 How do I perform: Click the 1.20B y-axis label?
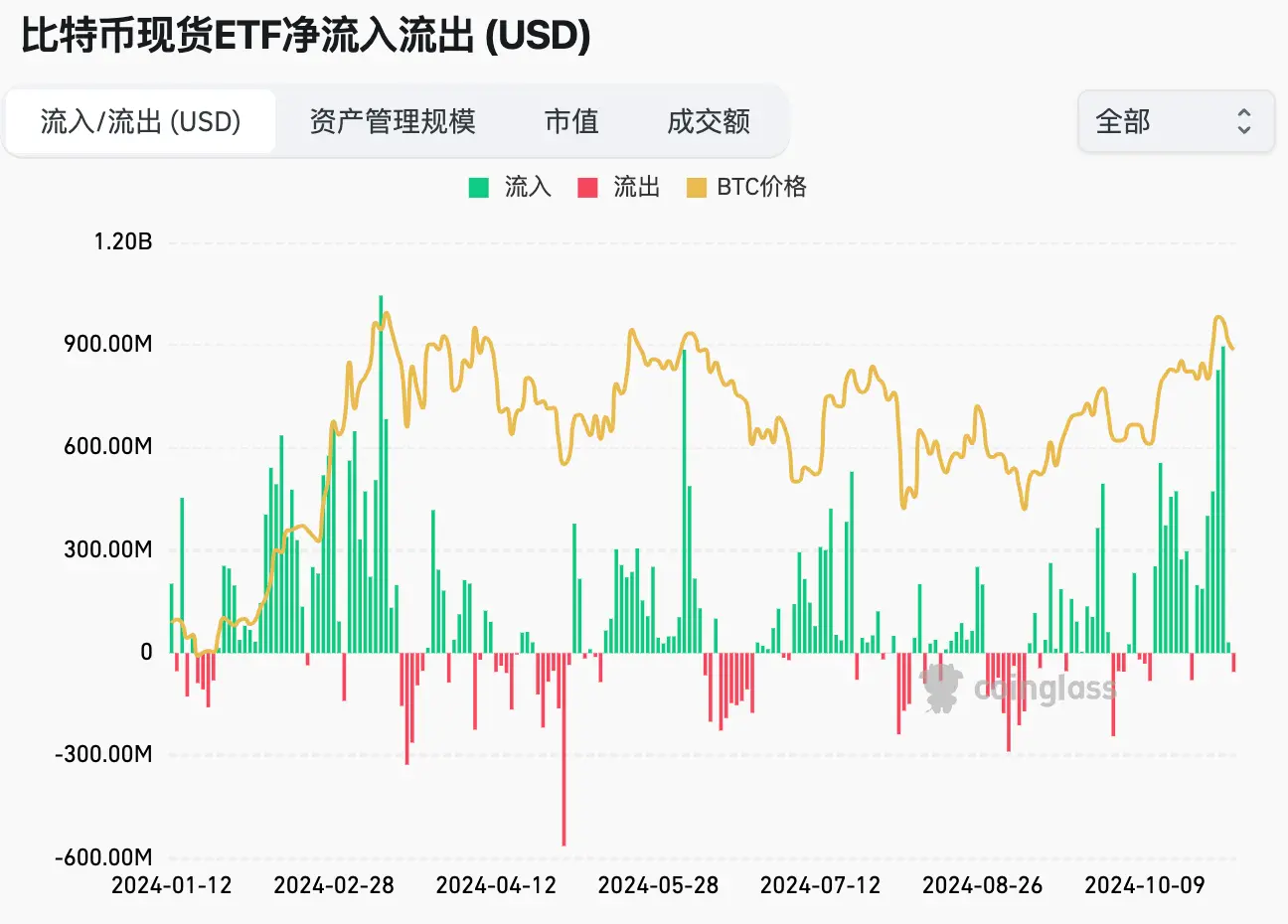(x=123, y=241)
